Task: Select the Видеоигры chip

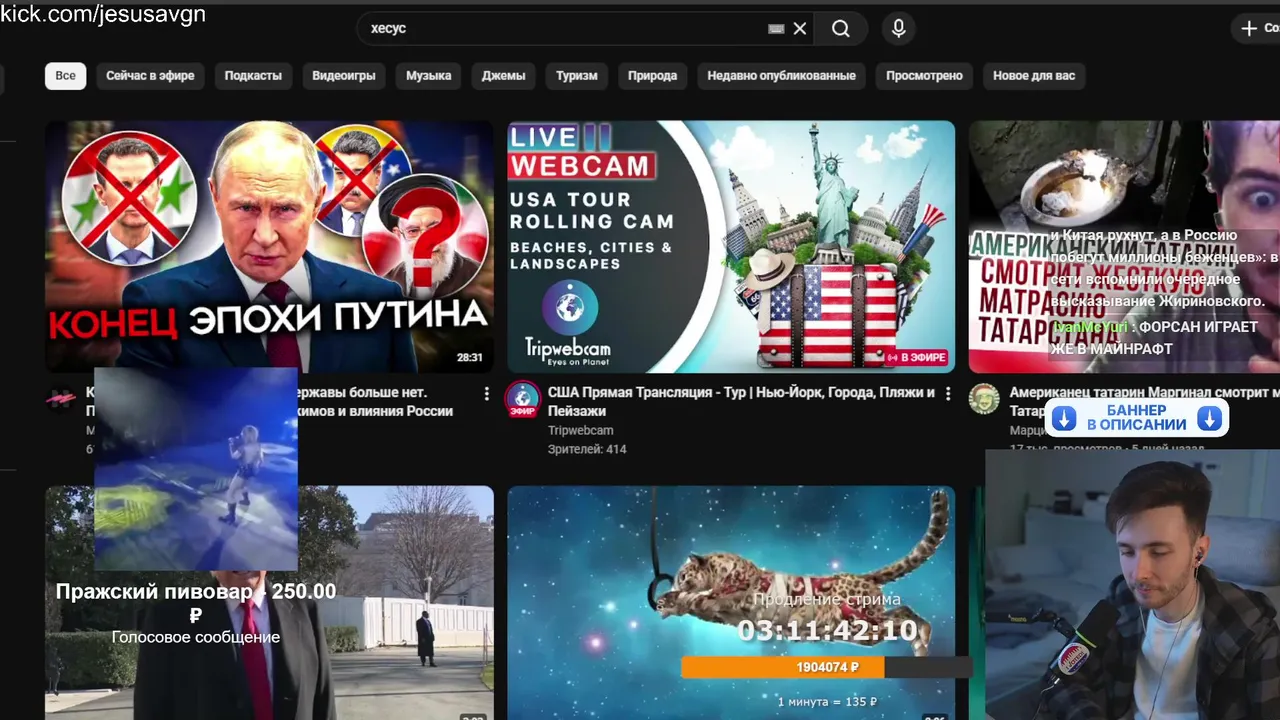Action: (344, 76)
